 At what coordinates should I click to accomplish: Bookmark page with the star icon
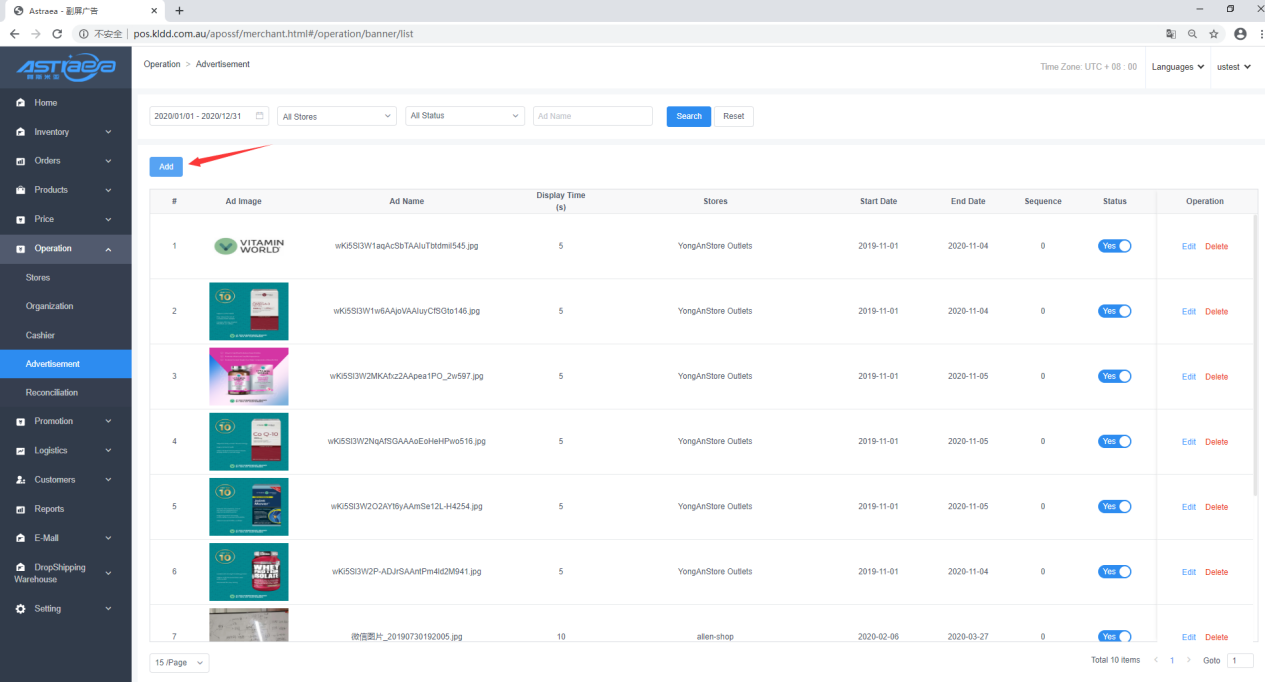coord(1214,33)
